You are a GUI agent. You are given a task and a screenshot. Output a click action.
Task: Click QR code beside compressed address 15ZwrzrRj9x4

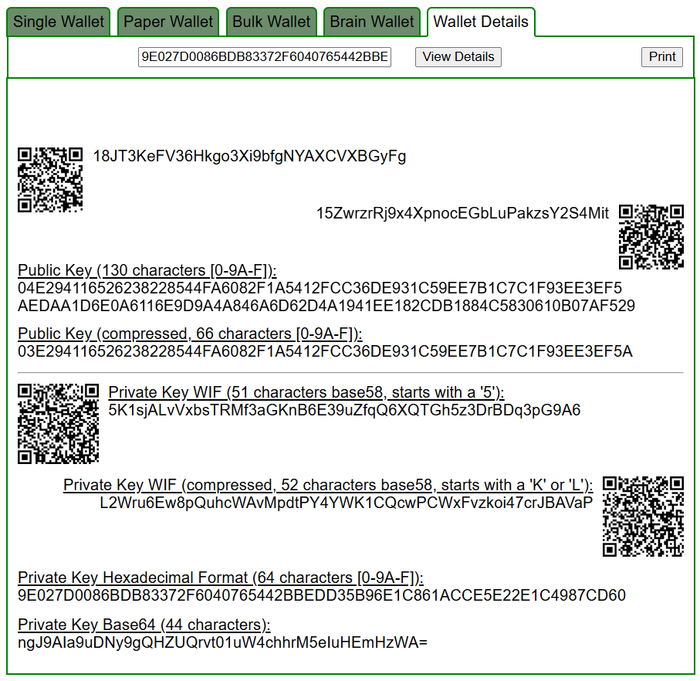pos(651,237)
